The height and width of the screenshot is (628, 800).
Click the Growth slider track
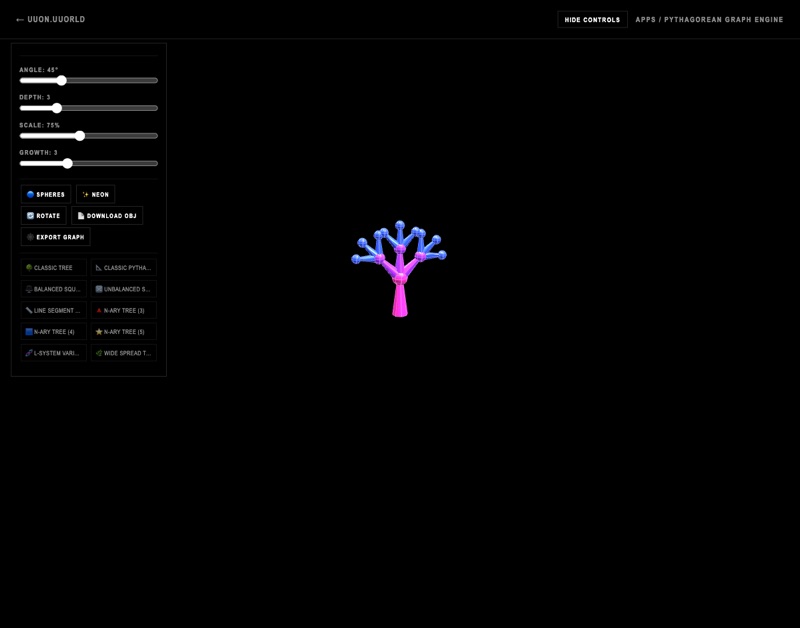point(89,163)
